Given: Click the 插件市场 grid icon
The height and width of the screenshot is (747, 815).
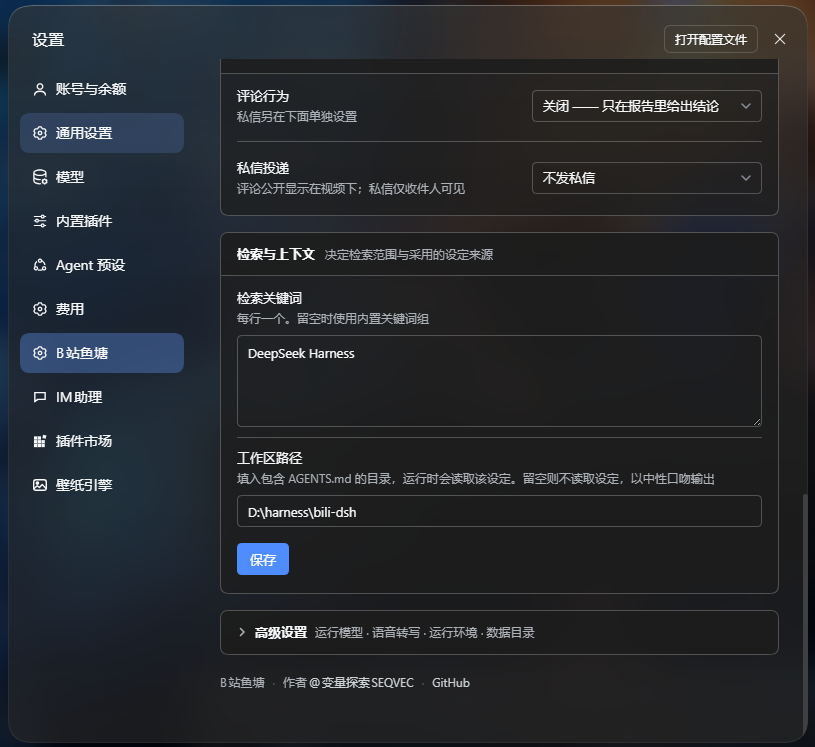Looking at the screenshot, I should tap(40, 441).
